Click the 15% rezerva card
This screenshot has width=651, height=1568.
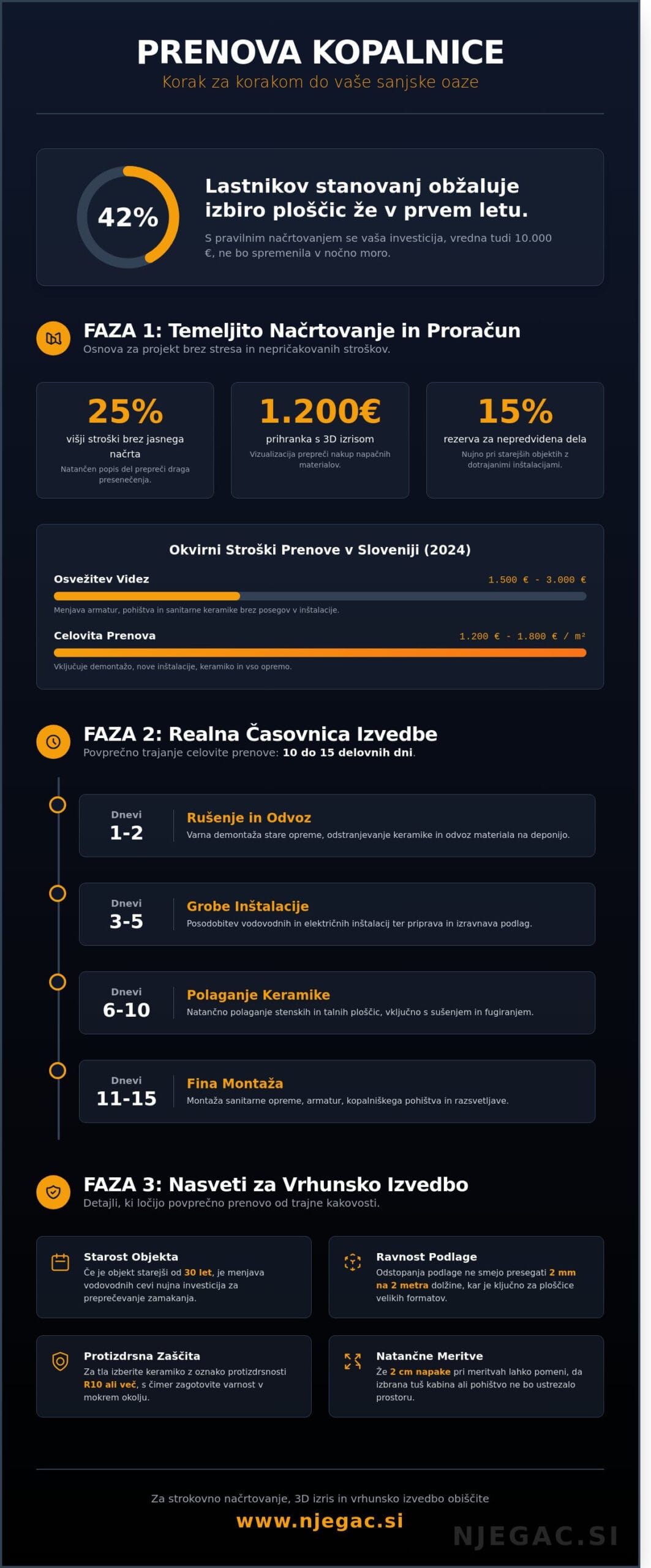514,440
